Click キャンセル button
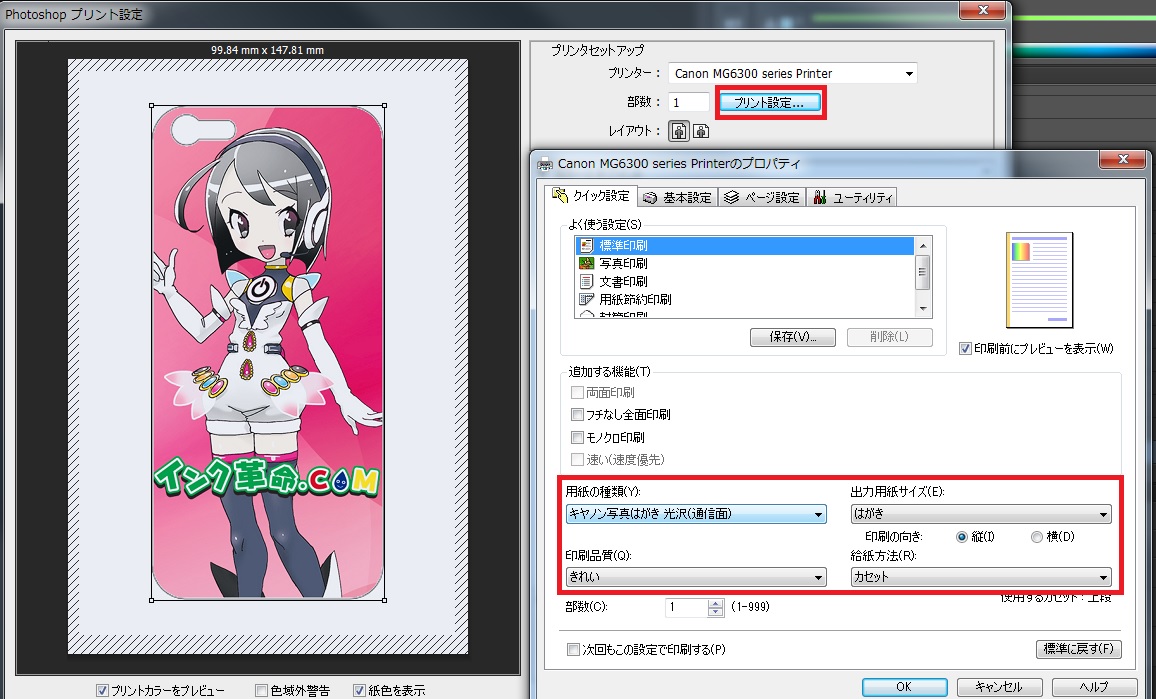1156x699 pixels. [999, 686]
